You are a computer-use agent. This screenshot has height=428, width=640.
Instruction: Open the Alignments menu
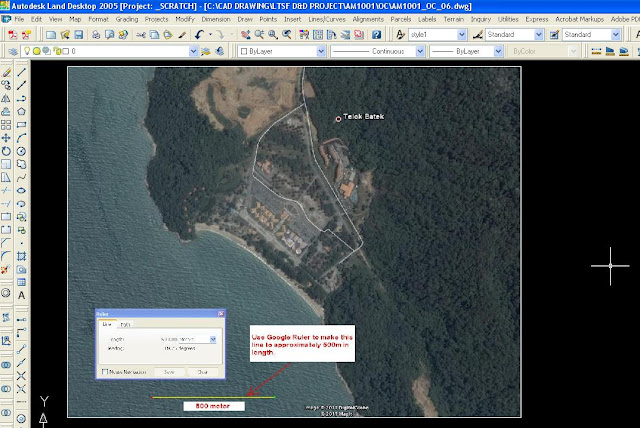[x=368, y=19]
